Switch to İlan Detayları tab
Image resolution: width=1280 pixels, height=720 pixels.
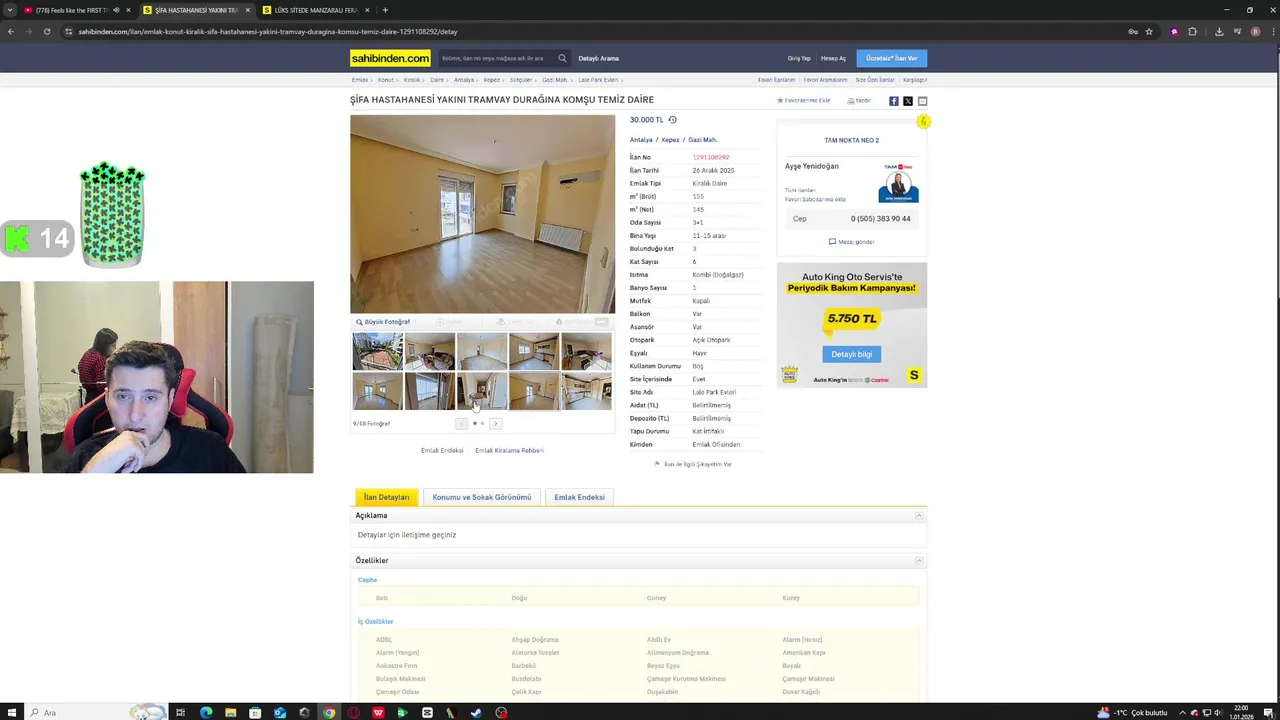pos(386,497)
